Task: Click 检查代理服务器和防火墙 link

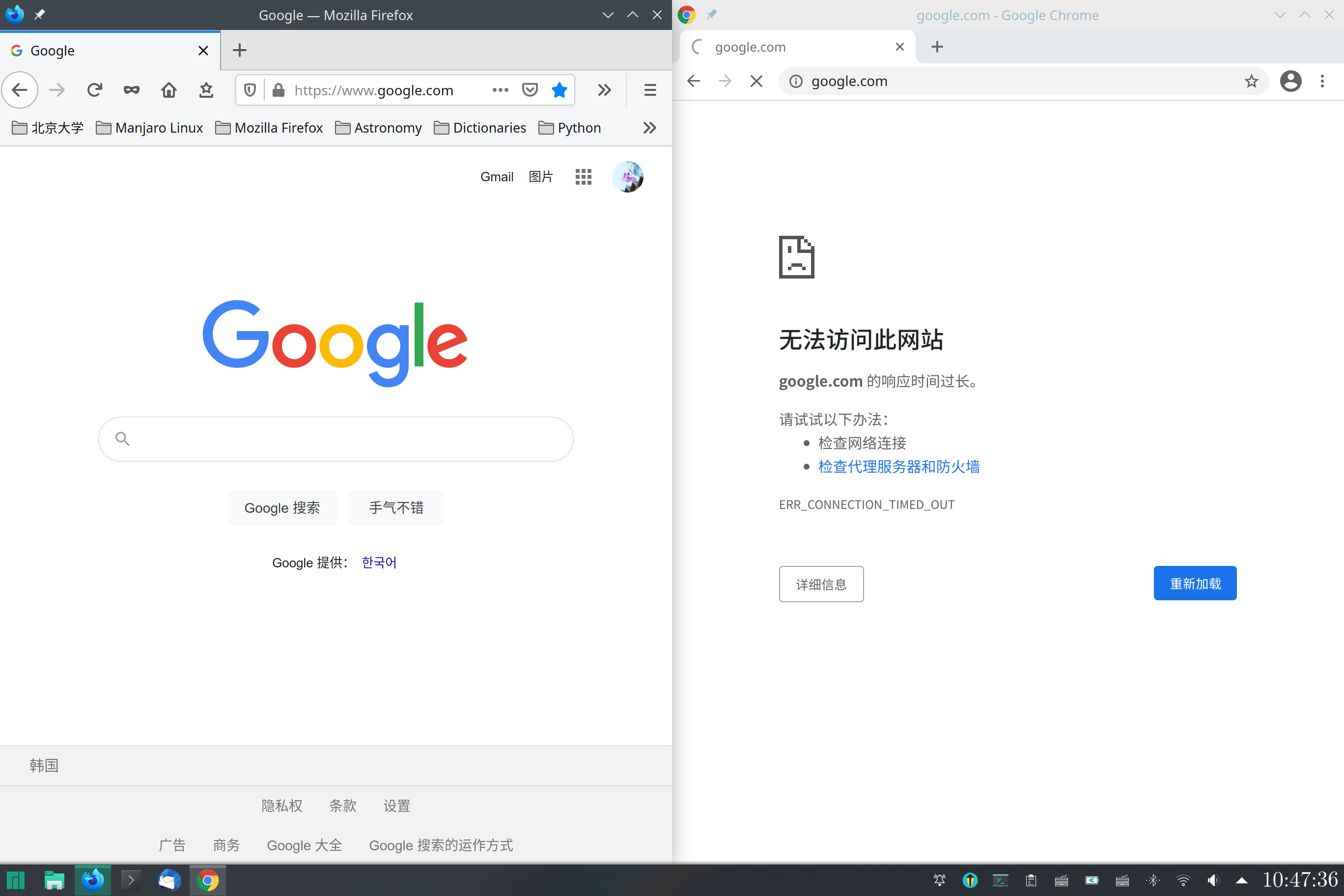Action: (899, 466)
